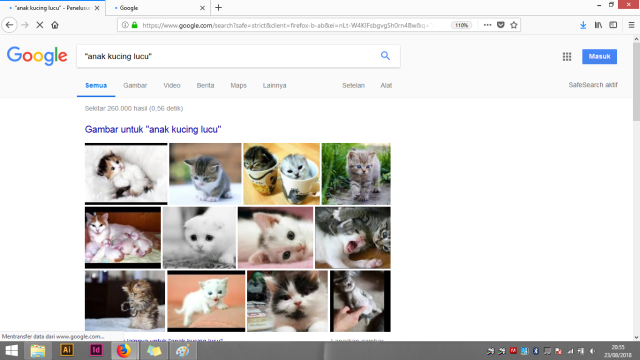Image resolution: width=640 pixels, height=360 pixels.
Task: Close the Google tab
Action: pos(202,8)
